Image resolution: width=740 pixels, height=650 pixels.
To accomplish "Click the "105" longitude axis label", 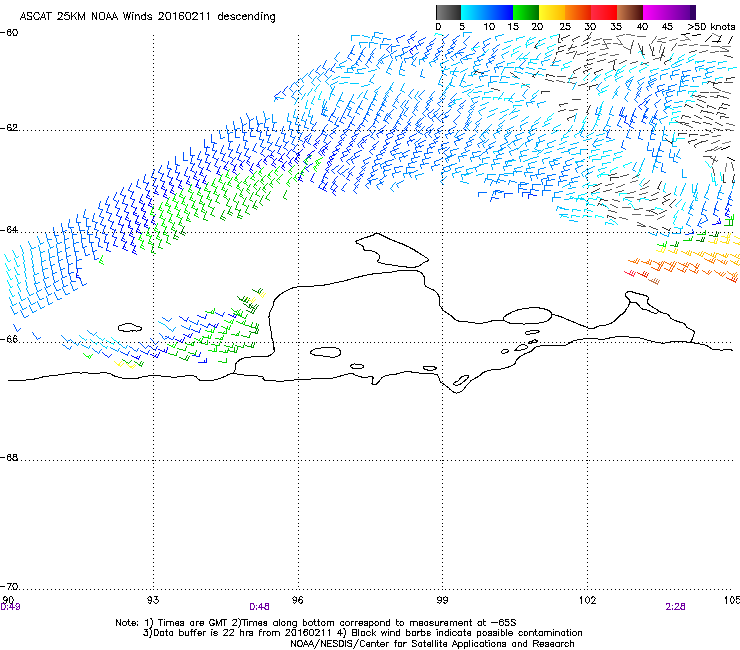I will 732,600.
